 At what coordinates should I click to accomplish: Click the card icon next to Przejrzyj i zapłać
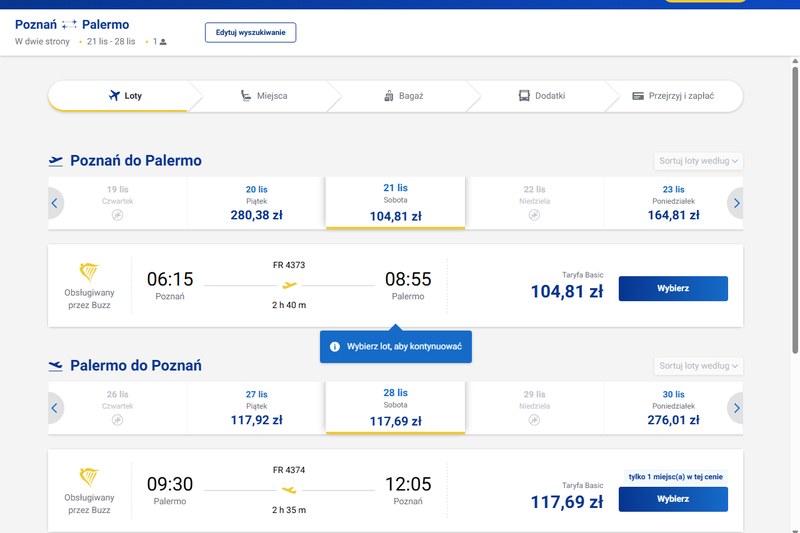638,96
